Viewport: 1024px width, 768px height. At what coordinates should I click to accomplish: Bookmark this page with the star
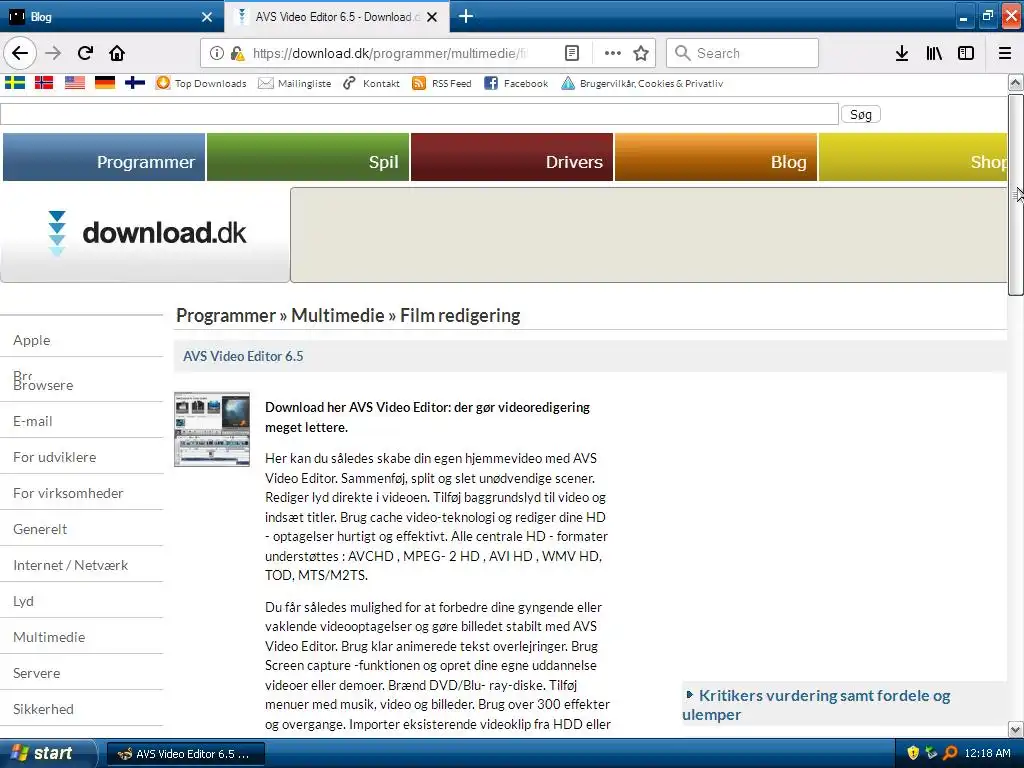641,53
